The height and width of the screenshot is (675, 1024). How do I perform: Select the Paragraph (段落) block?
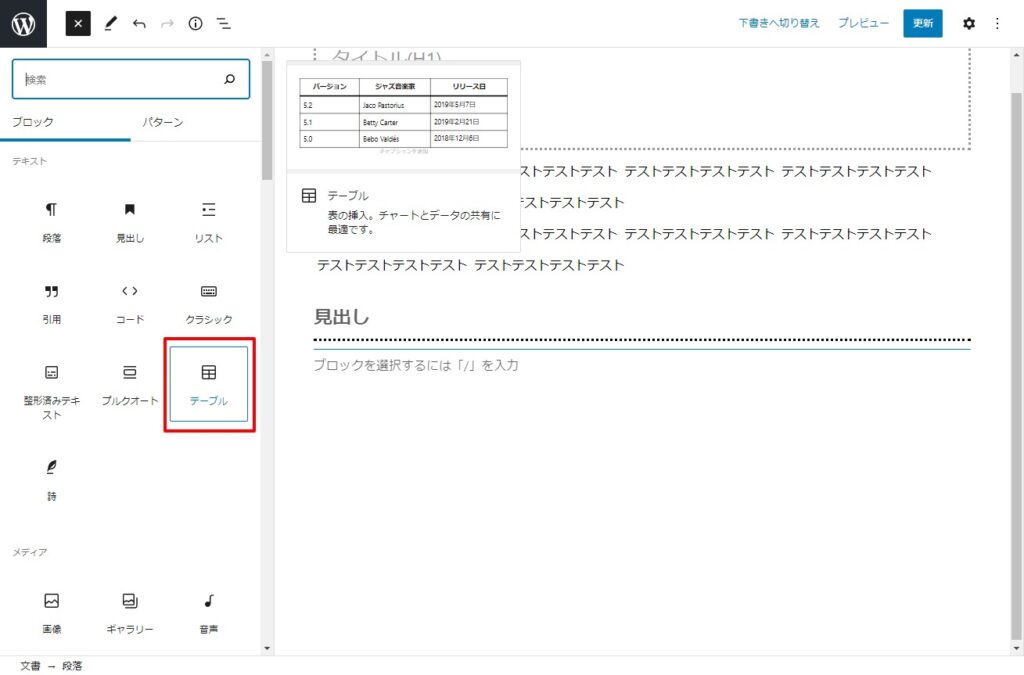(x=51, y=221)
